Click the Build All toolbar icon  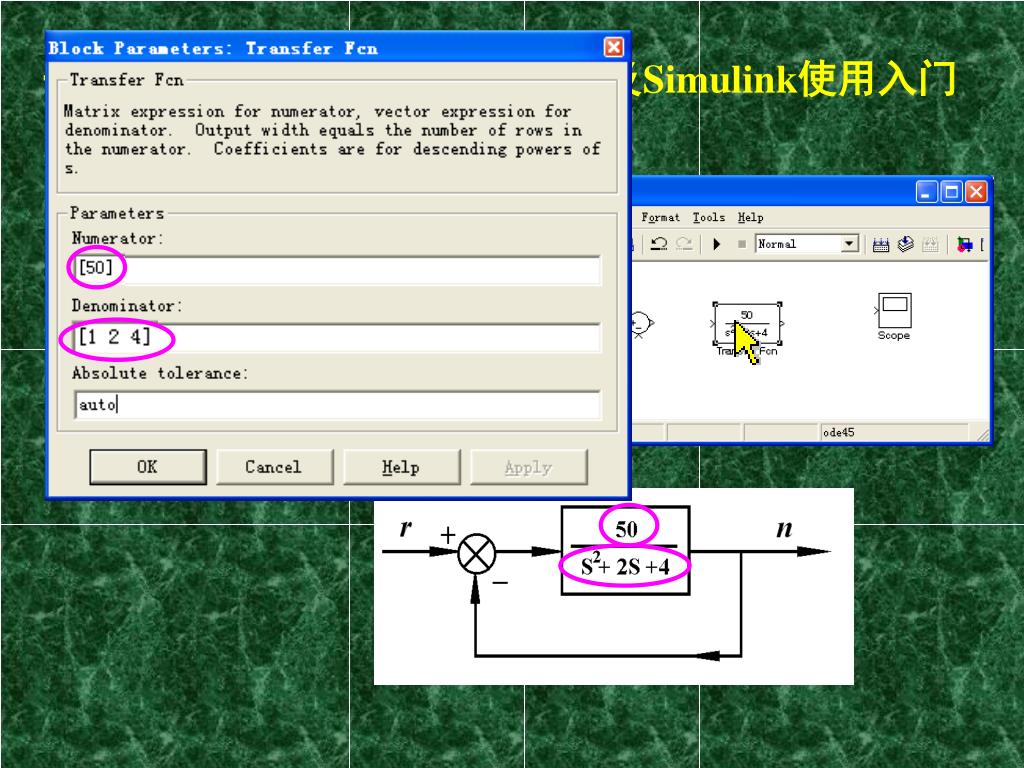(881, 245)
